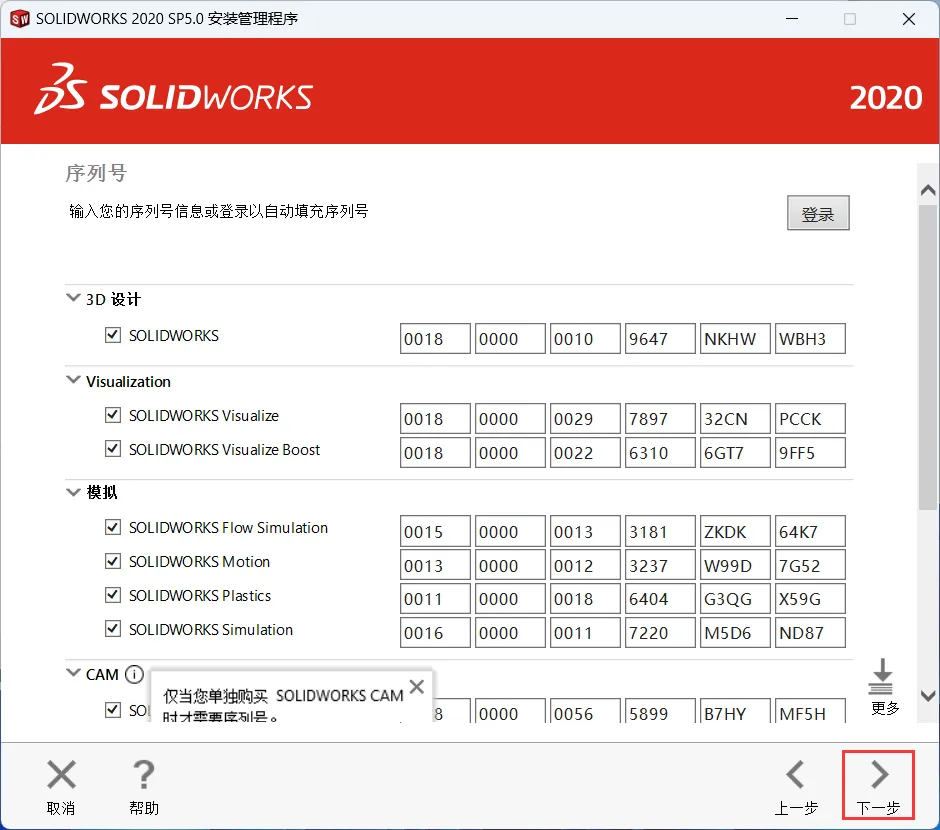
Task: Click Flow Simulation field containing 0015
Action: coord(435,531)
